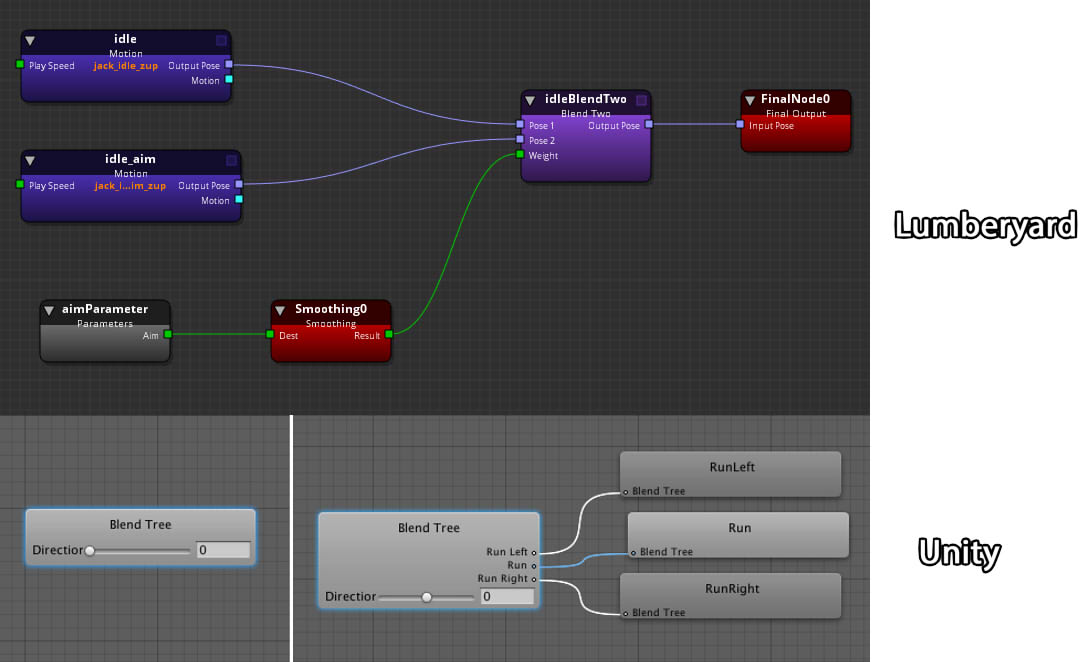Click the Output Pose port on idleBlendTwo

(649, 125)
